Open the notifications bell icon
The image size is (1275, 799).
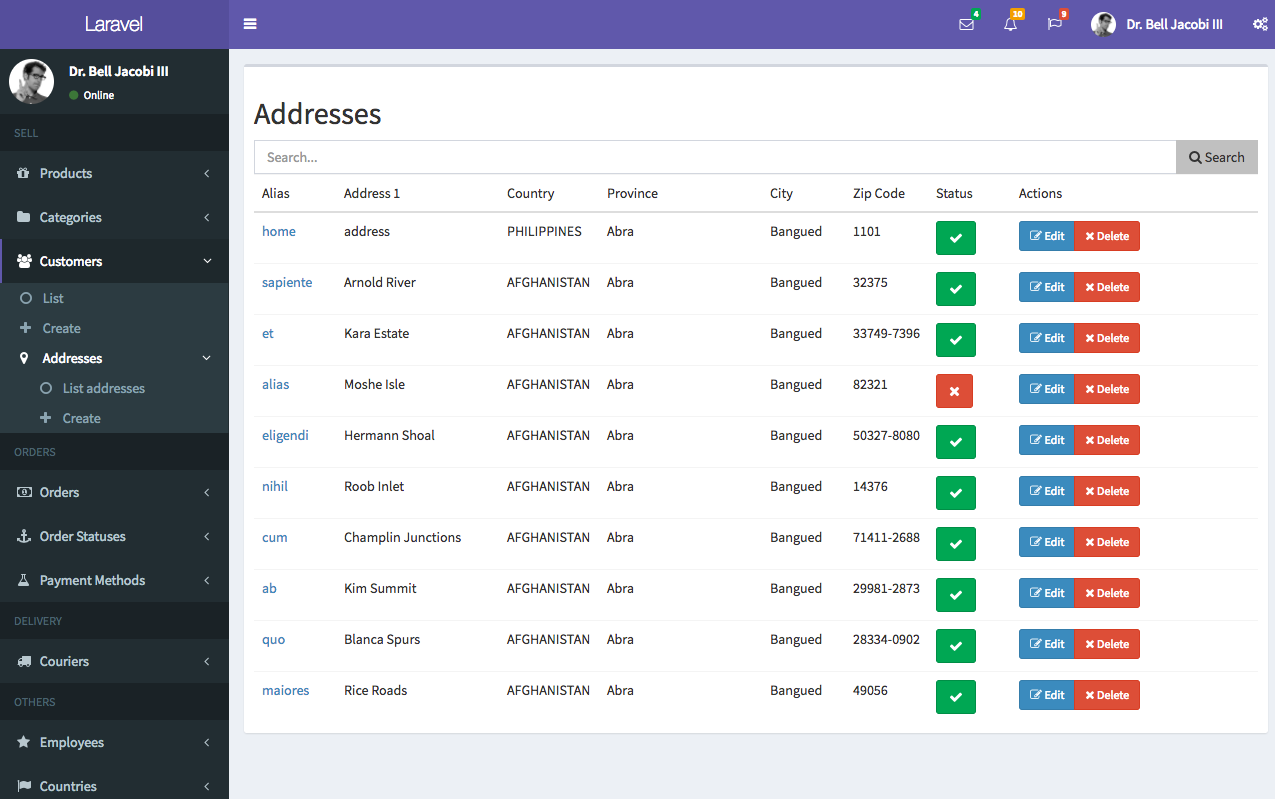pyautogui.click(x=1011, y=24)
